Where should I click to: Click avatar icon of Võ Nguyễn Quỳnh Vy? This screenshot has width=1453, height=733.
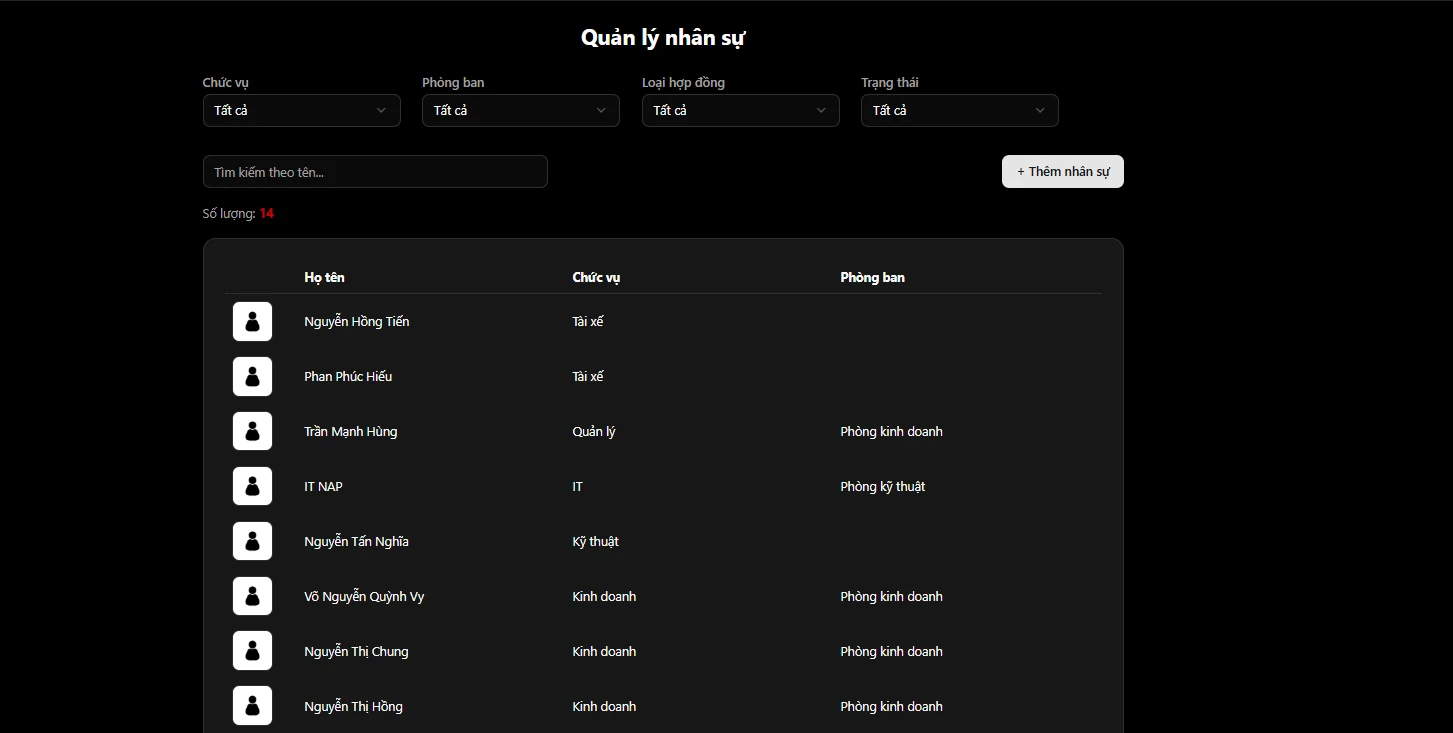(252, 597)
